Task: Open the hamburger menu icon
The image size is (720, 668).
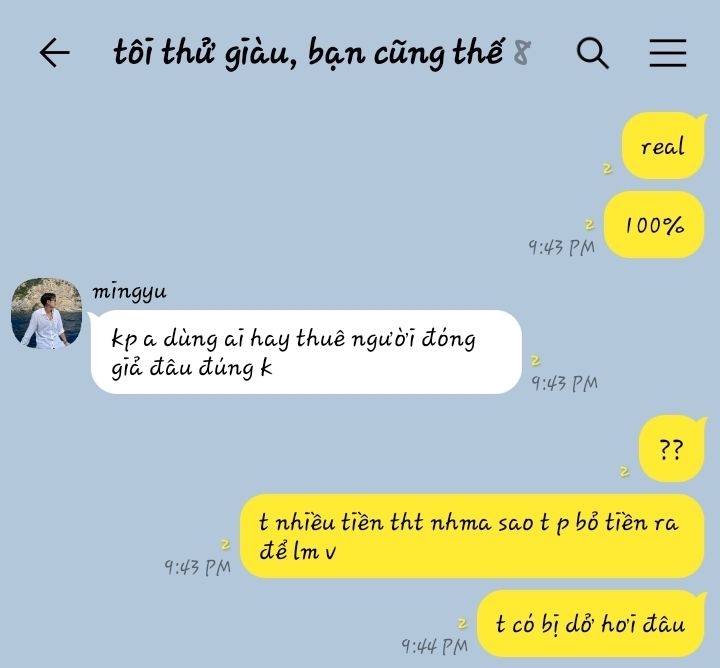Action: [668, 53]
